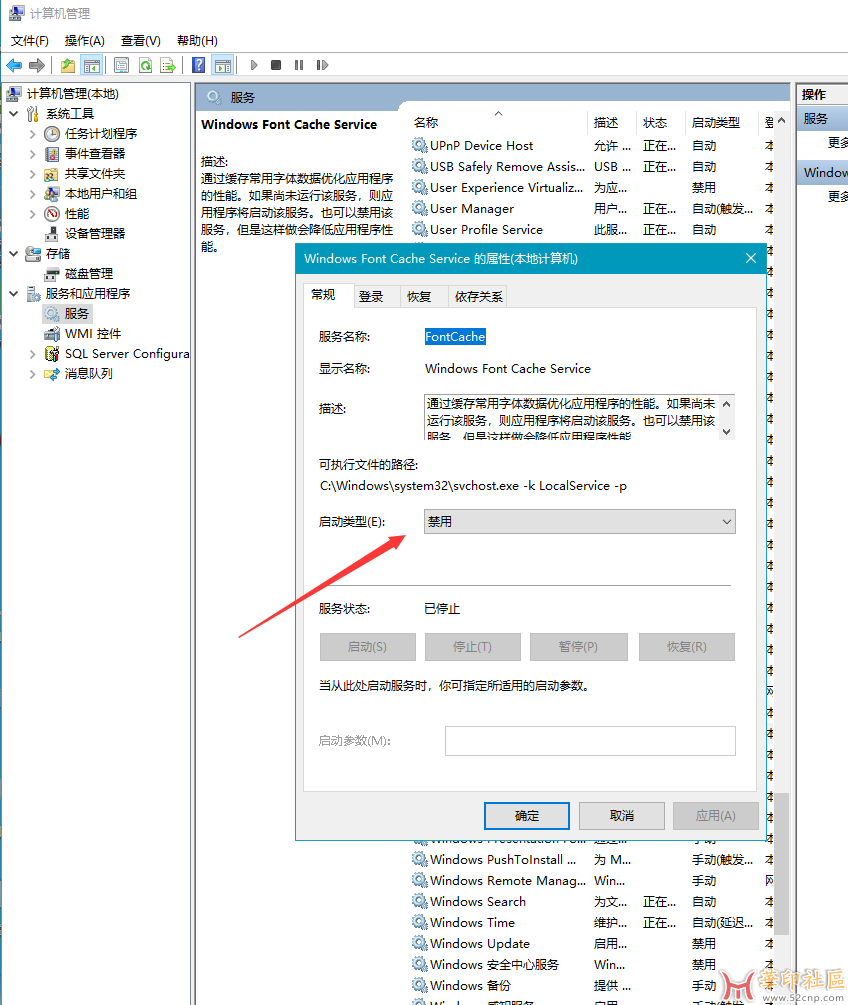Screen dimensions: 848x1005
Task: Select 任务计划程序 in the tree
Action: [x=101, y=133]
